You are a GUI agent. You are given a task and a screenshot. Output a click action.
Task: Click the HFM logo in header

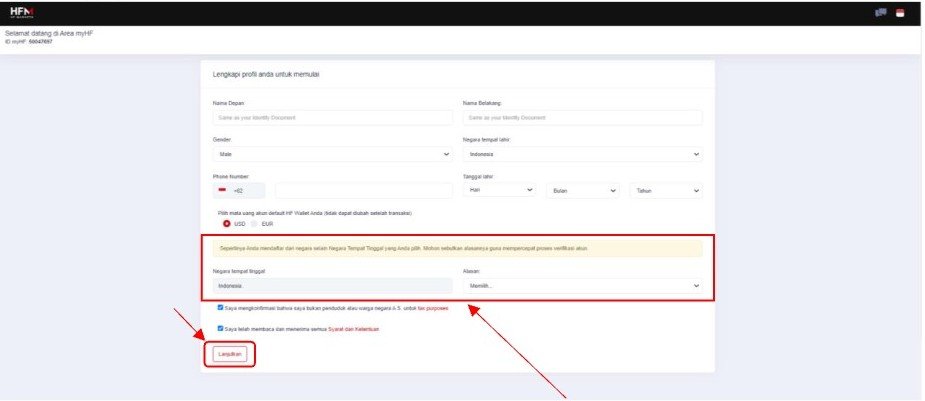click(20, 12)
